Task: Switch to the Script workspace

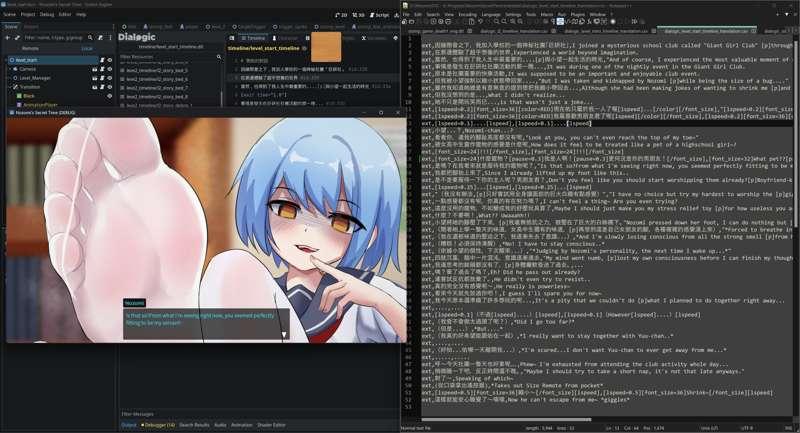Action: click(x=379, y=15)
